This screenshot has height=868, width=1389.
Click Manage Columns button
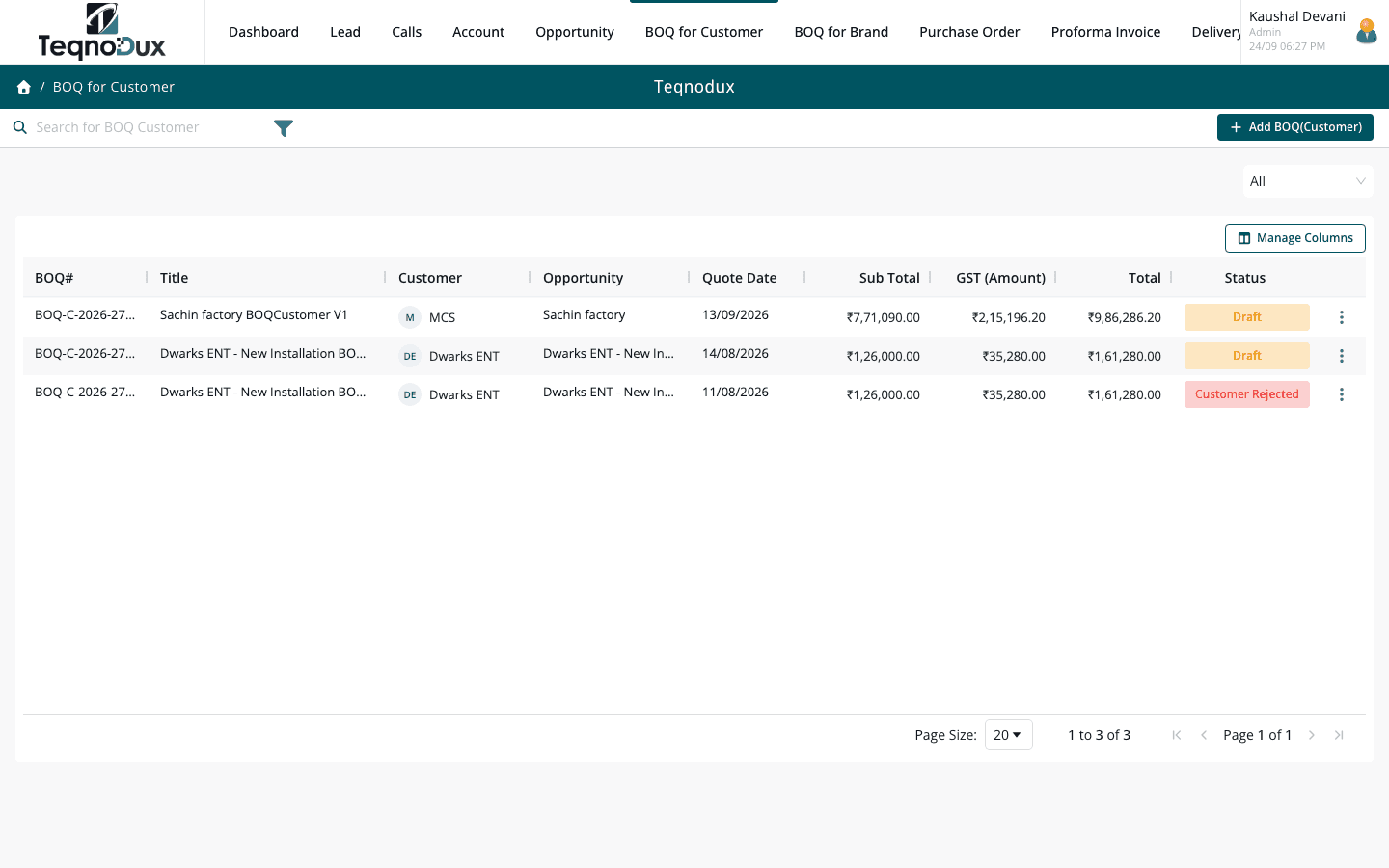pyautogui.click(x=1295, y=238)
